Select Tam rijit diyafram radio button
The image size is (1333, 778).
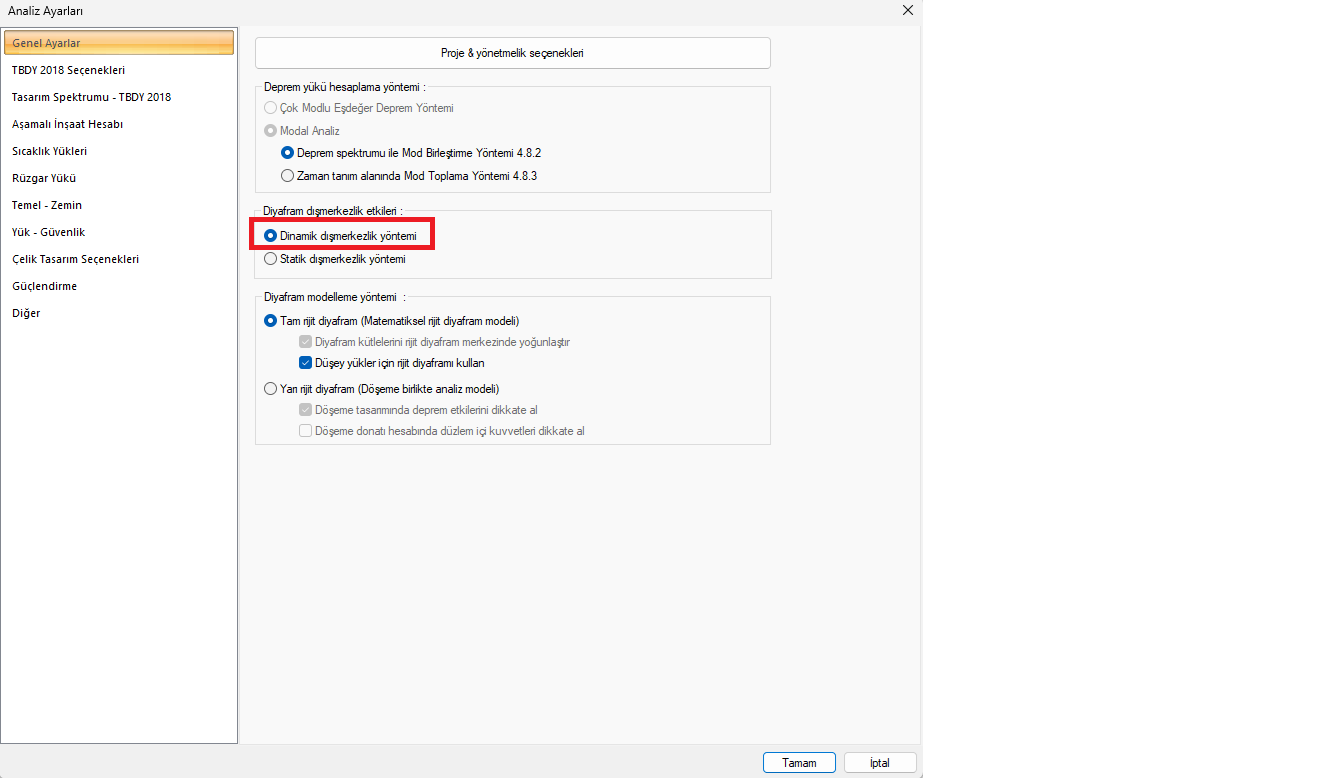tap(271, 321)
